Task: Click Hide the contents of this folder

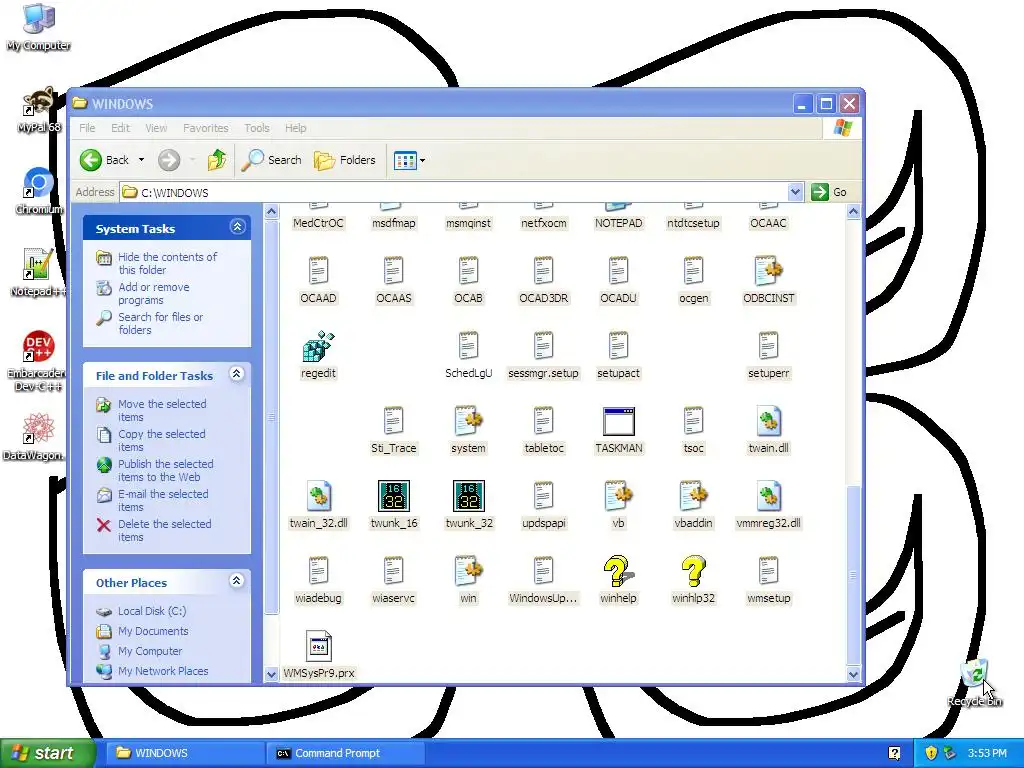Action: click(x=167, y=263)
